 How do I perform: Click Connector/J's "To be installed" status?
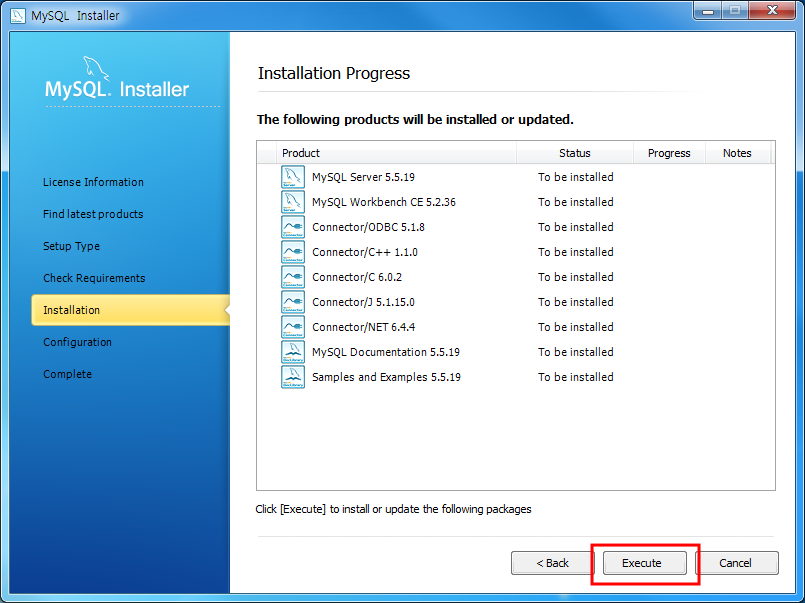tap(576, 302)
